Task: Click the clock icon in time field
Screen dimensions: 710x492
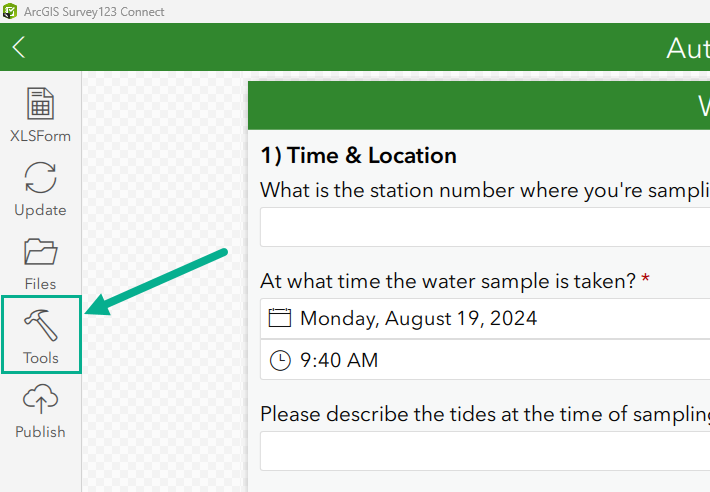Action: 280,360
